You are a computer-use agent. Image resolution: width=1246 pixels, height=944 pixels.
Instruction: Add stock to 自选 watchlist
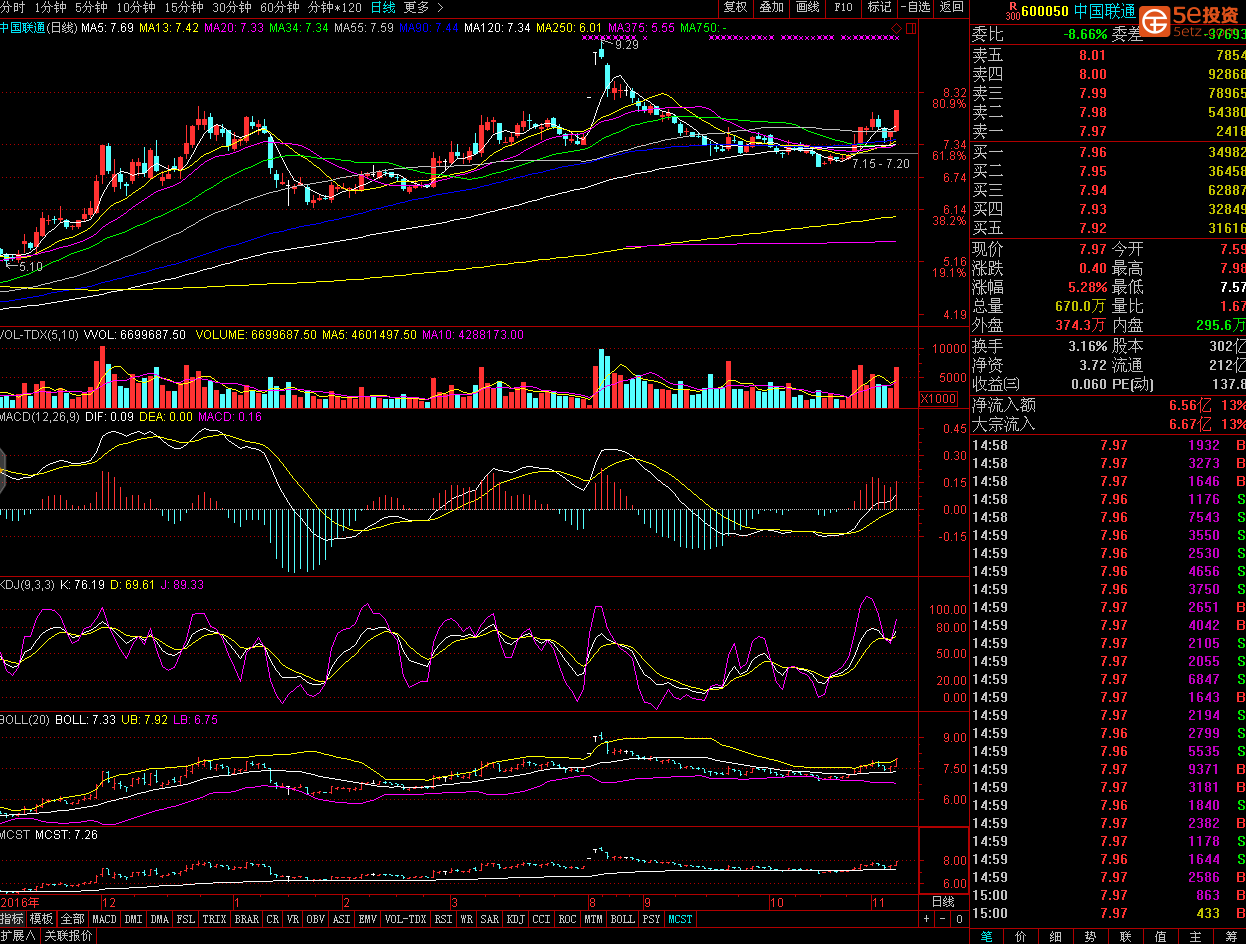point(915,7)
